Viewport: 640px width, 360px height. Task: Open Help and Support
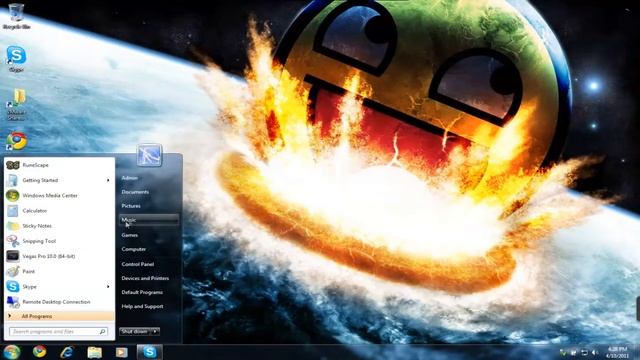pos(142,307)
